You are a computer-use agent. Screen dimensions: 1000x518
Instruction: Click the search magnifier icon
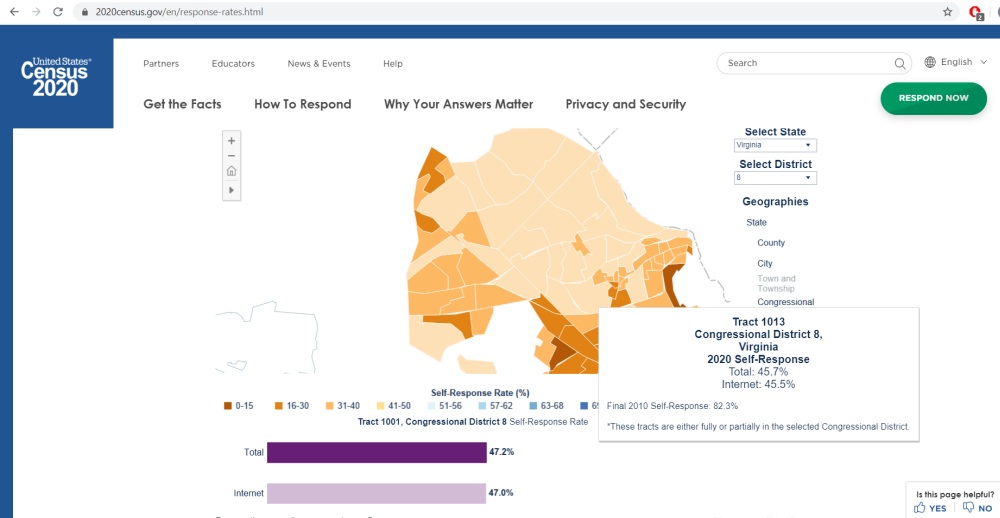pos(900,63)
